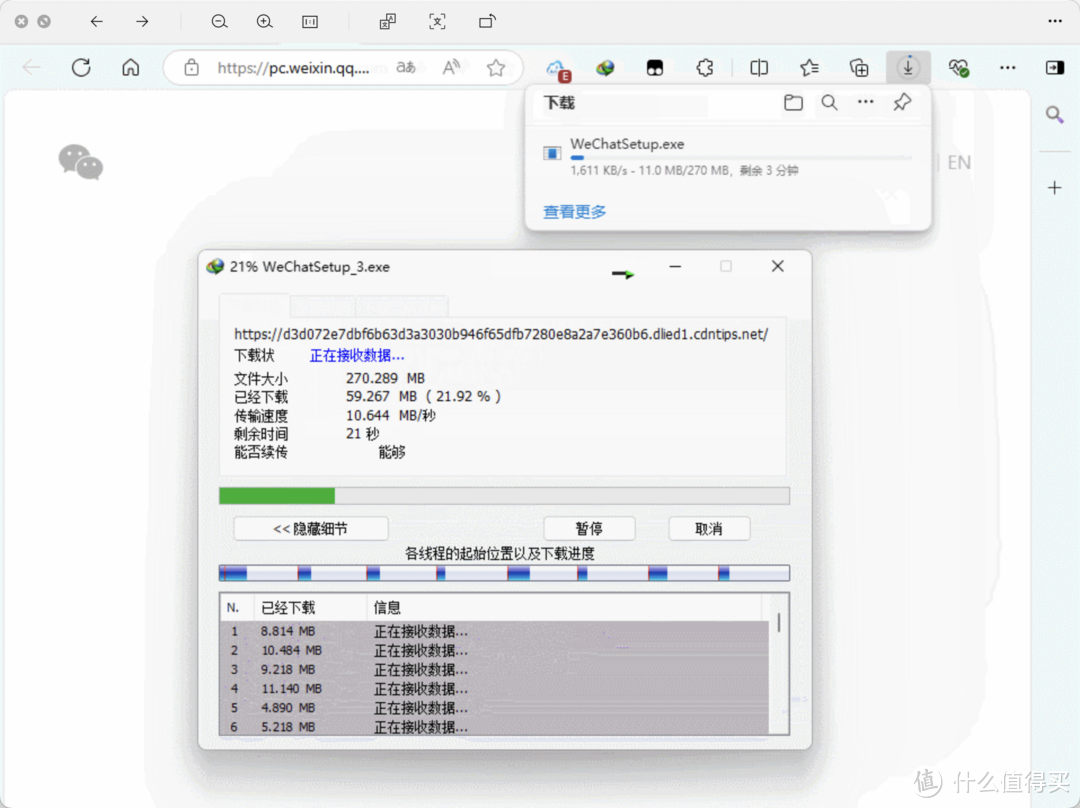1080x808 pixels.
Task: Pin the downloads panel
Action: point(902,103)
